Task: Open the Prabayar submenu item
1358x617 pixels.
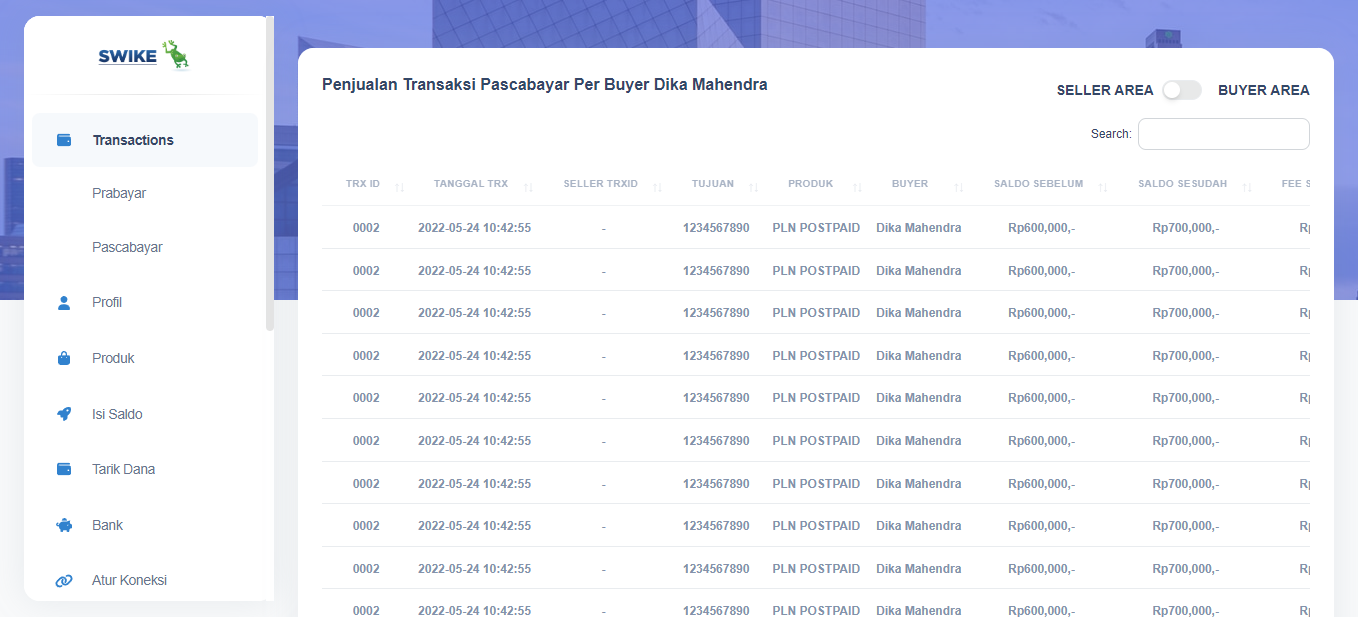Action: 119,193
